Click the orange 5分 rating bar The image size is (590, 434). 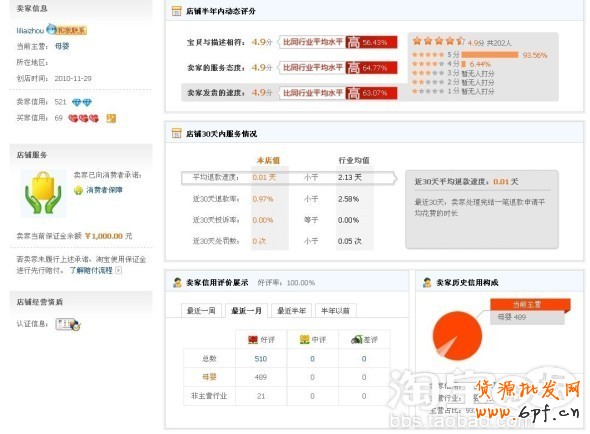tap(490, 55)
